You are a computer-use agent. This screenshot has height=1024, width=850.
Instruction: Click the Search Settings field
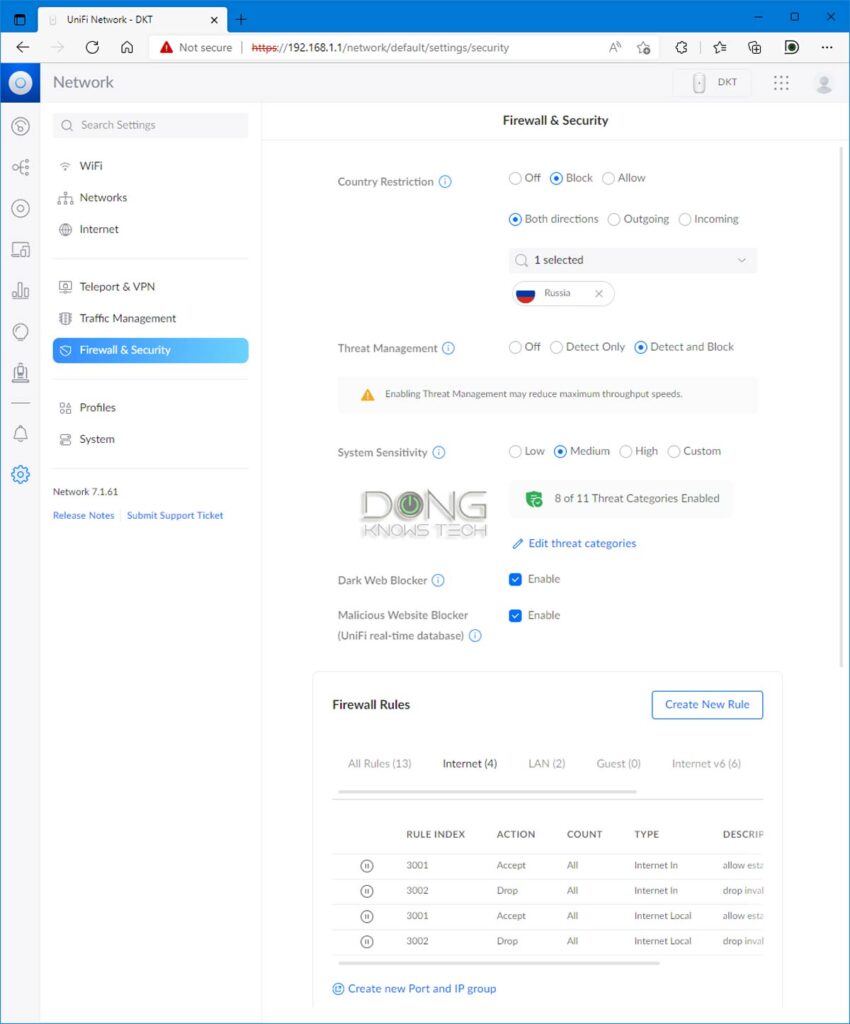(x=151, y=125)
